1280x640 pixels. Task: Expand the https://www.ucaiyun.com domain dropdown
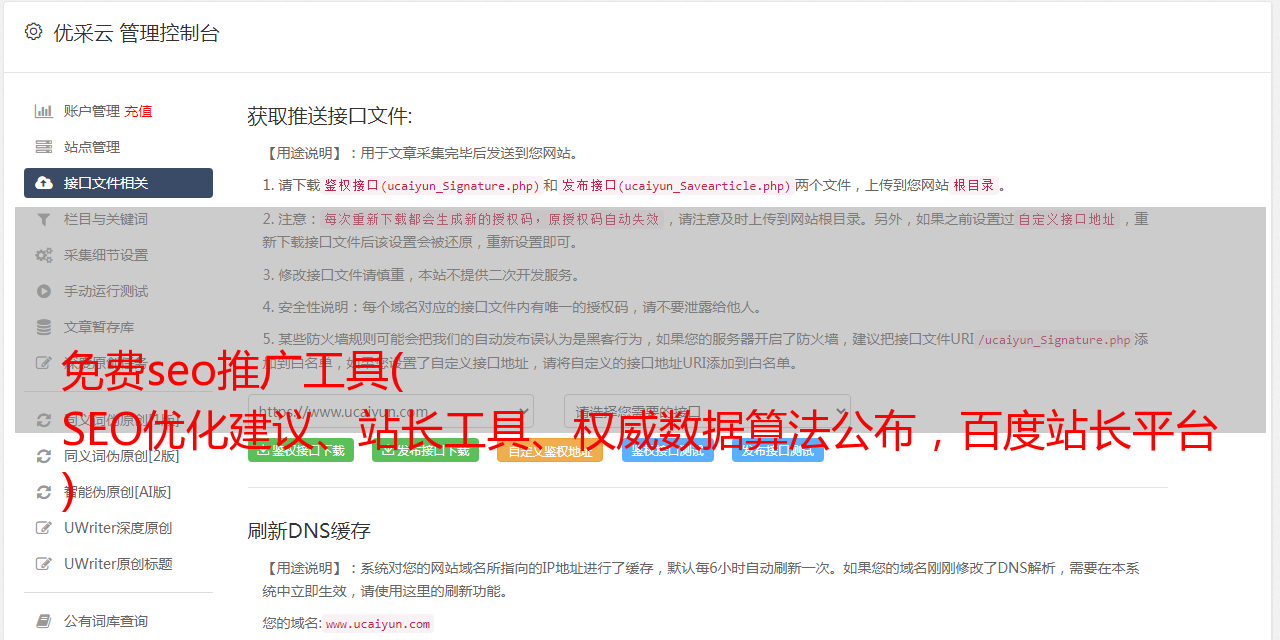[x=391, y=412]
